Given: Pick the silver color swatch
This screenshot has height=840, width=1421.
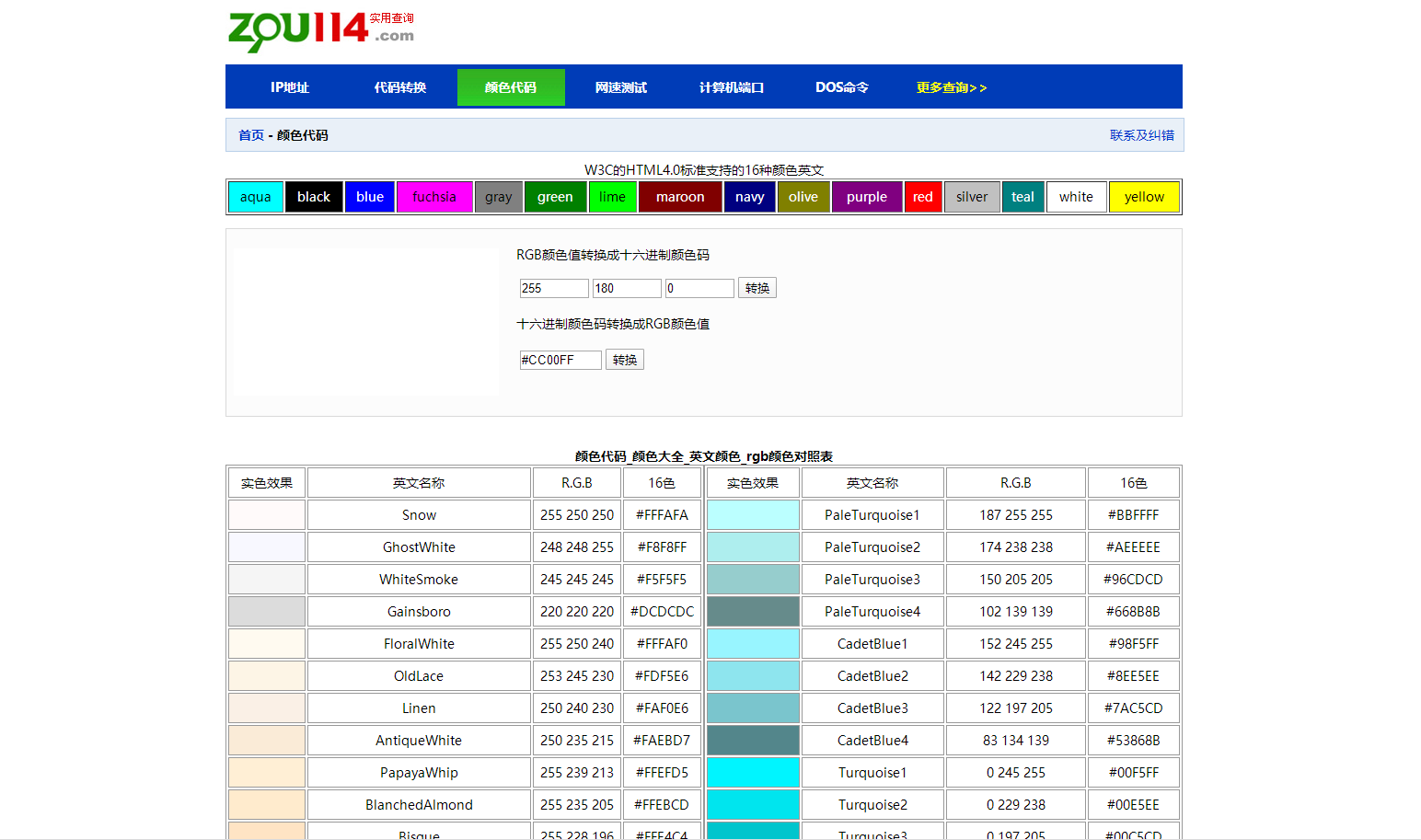Looking at the screenshot, I should (972, 197).
